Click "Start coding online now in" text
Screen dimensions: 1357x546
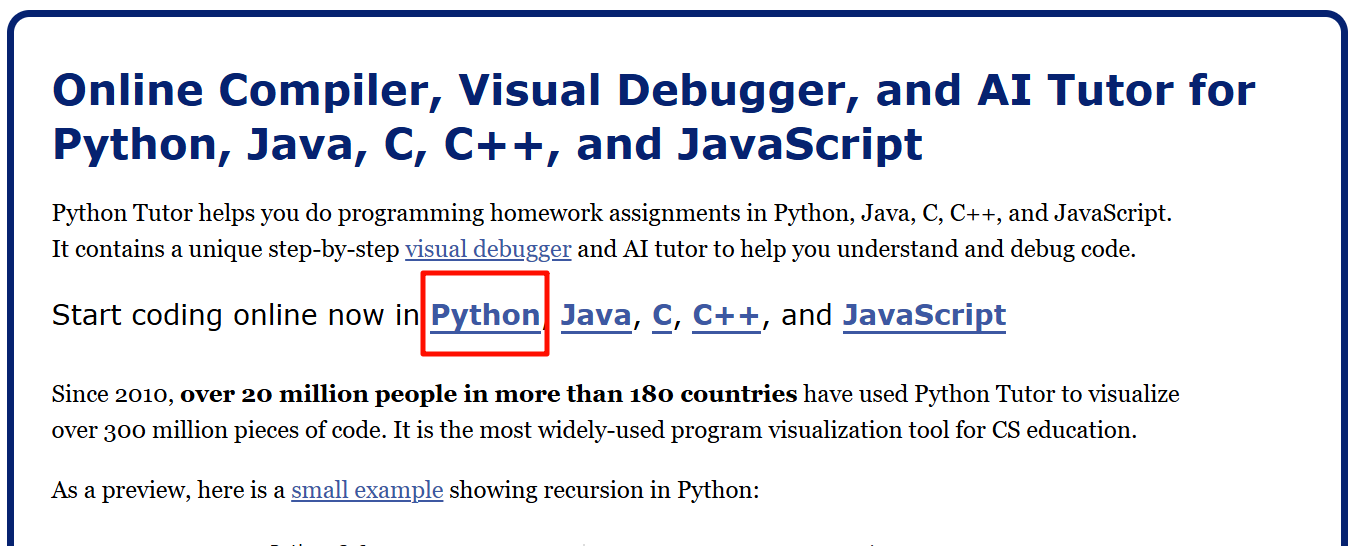pos(235,316)
